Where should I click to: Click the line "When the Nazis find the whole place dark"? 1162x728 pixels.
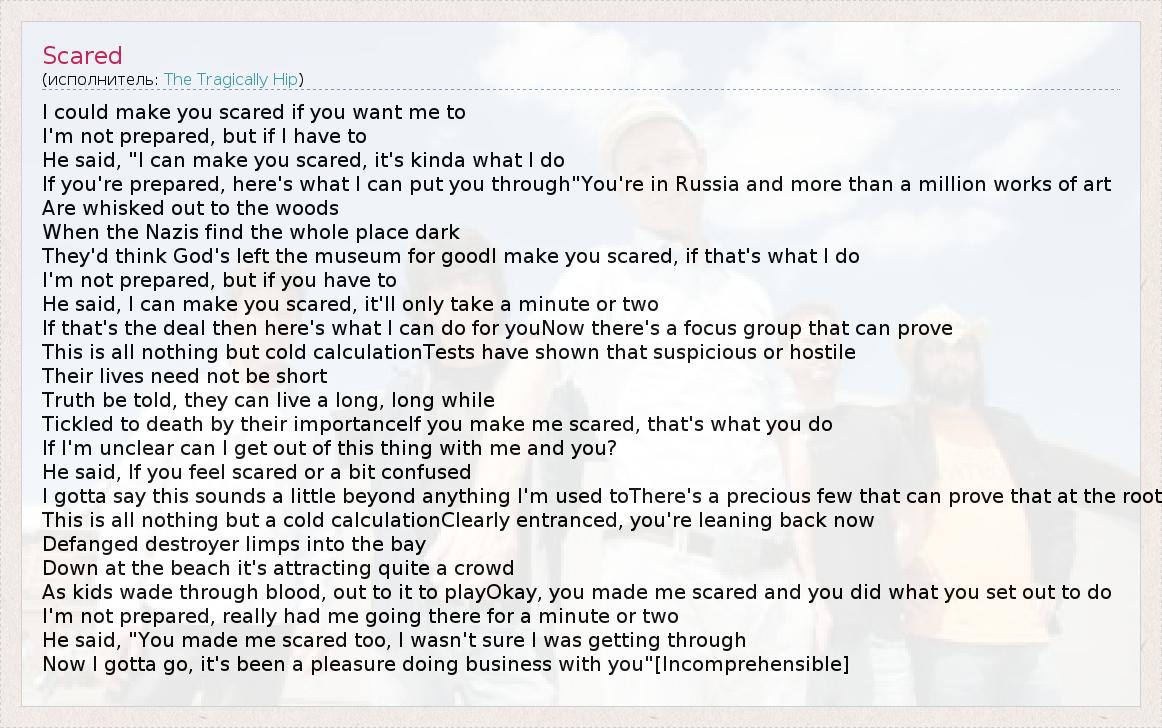[251, 232]
